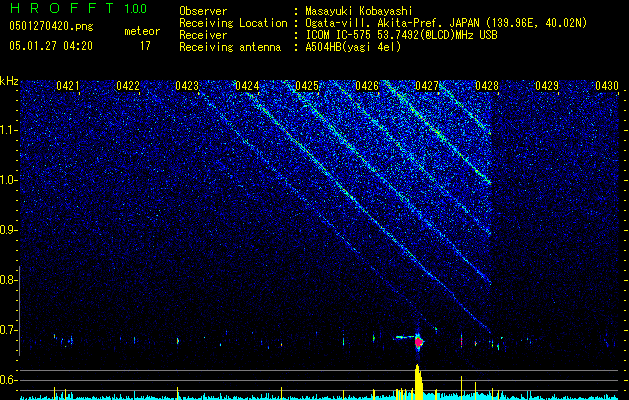Click the 0424 time marker

coord(247,86)
